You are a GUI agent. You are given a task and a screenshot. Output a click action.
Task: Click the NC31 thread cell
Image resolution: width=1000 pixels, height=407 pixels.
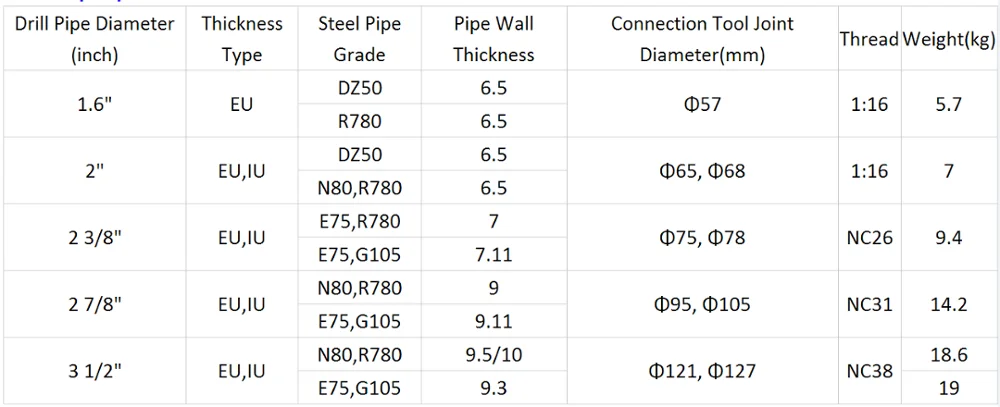tap(868, 305)
